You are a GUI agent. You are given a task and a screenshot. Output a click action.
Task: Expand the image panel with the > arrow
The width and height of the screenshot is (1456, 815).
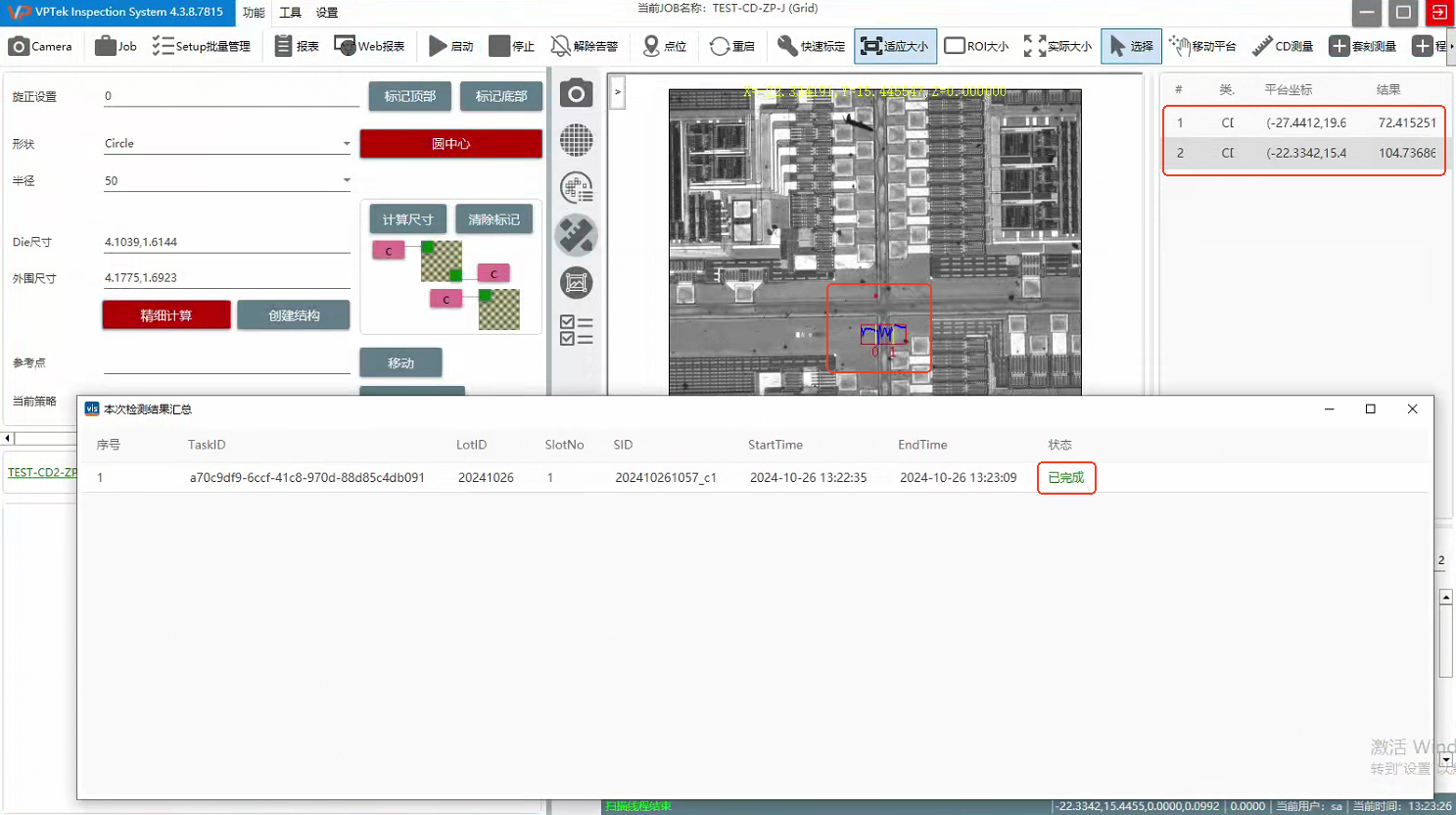click(x=617, y=93)
